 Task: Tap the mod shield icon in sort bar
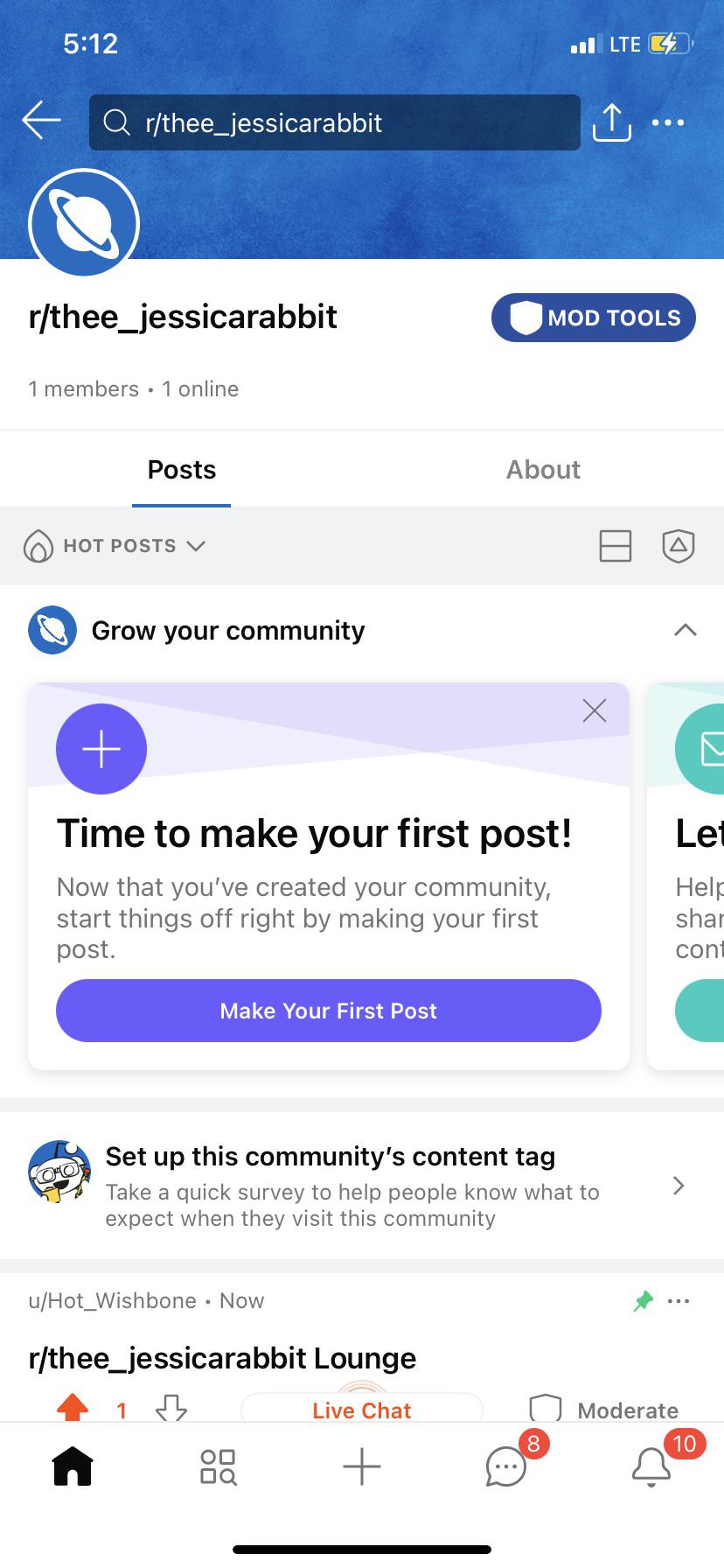(x=679, y=546)
